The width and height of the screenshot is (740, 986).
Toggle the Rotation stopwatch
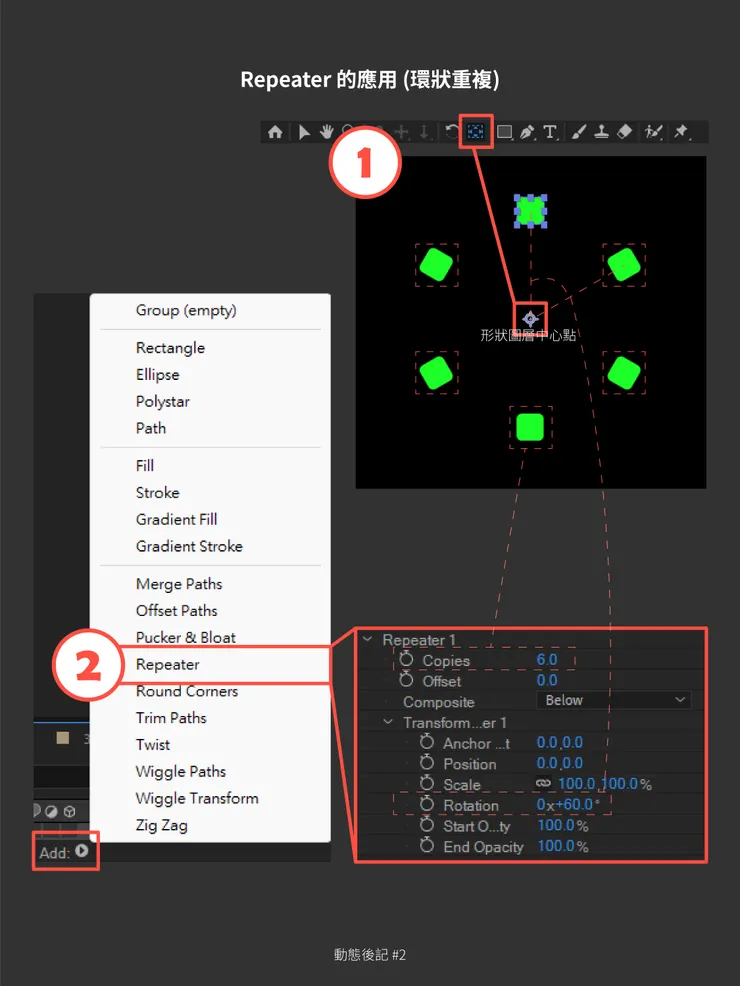coord(427,804)
